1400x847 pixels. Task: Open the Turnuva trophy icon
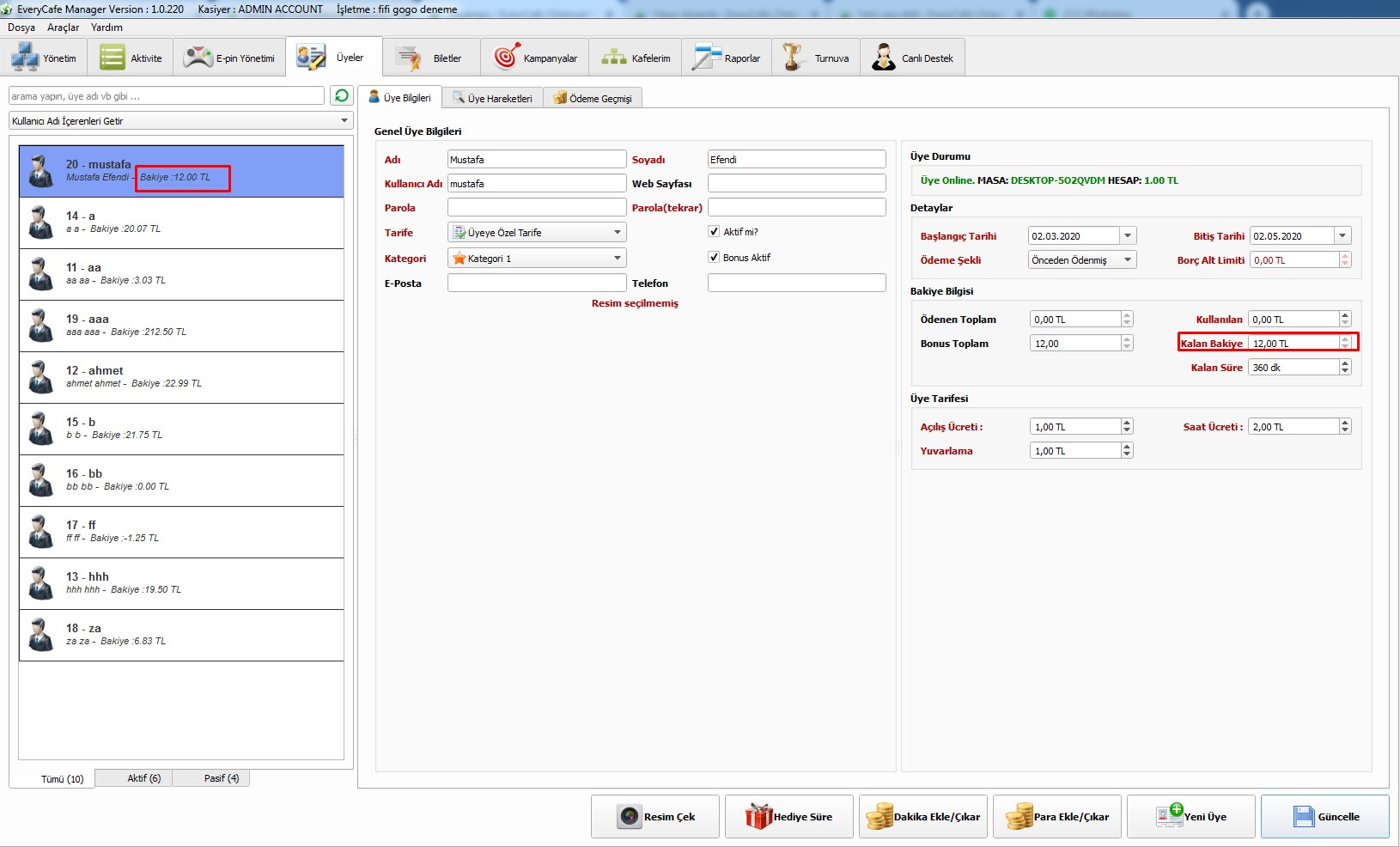point(793,58)
